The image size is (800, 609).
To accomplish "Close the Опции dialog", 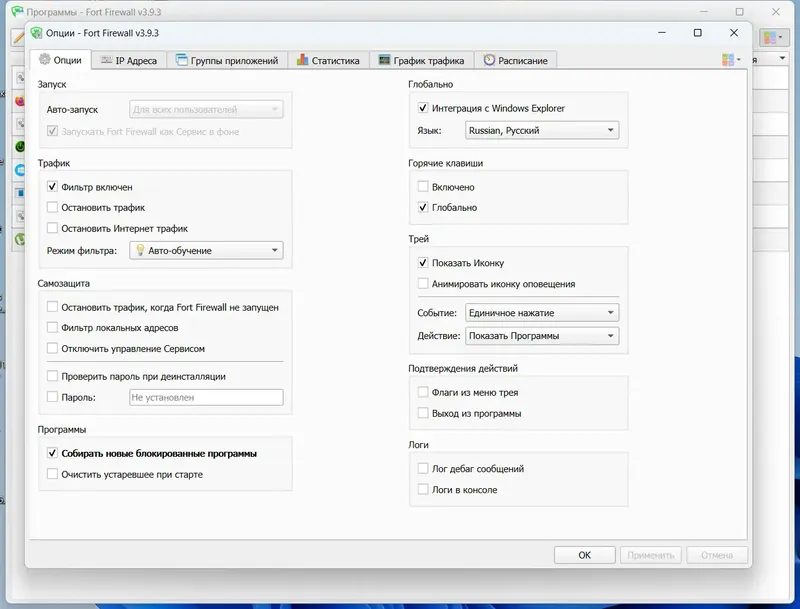I will tap(734, 33).
